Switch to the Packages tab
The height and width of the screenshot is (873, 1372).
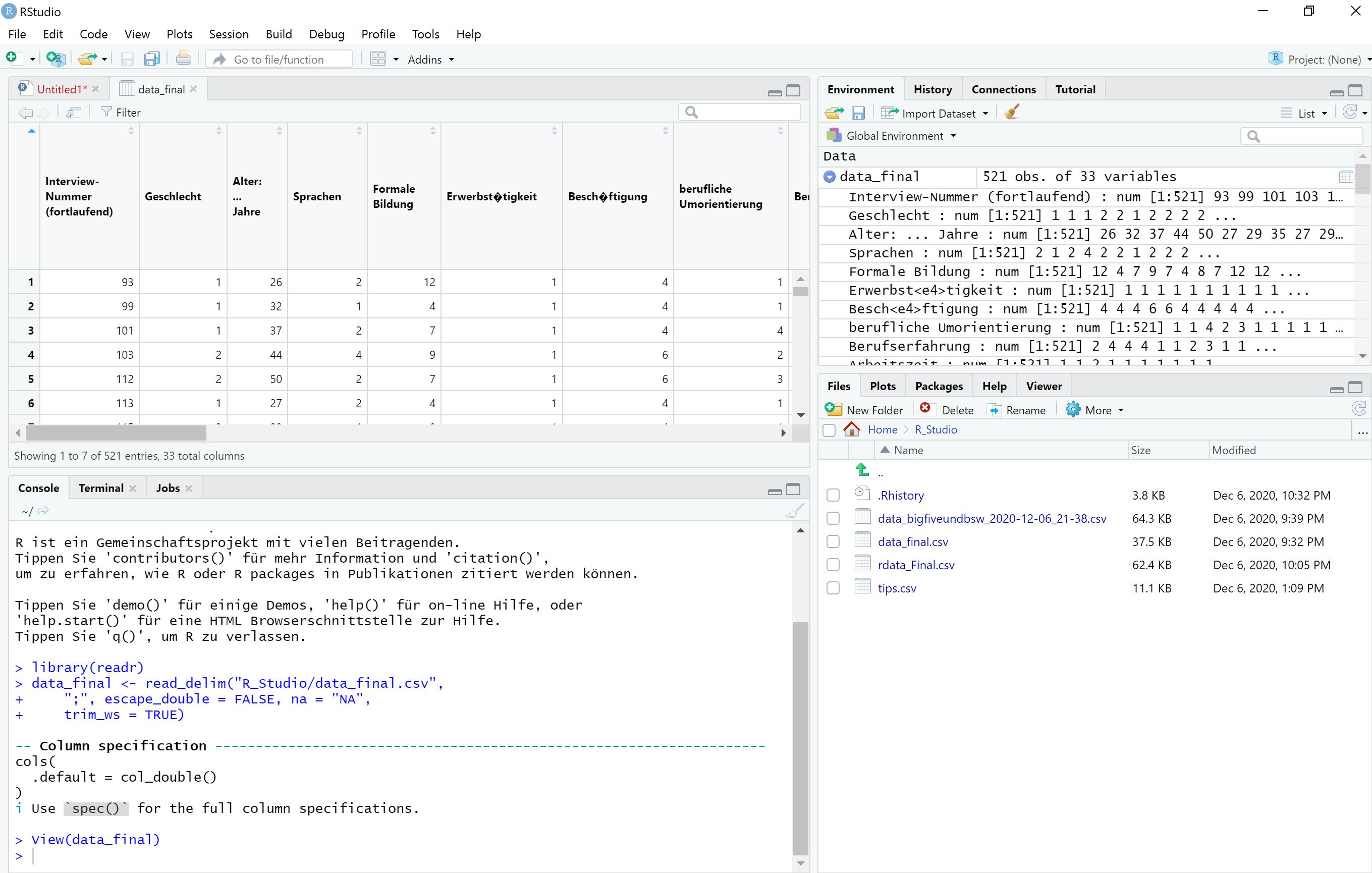(939, 386)
